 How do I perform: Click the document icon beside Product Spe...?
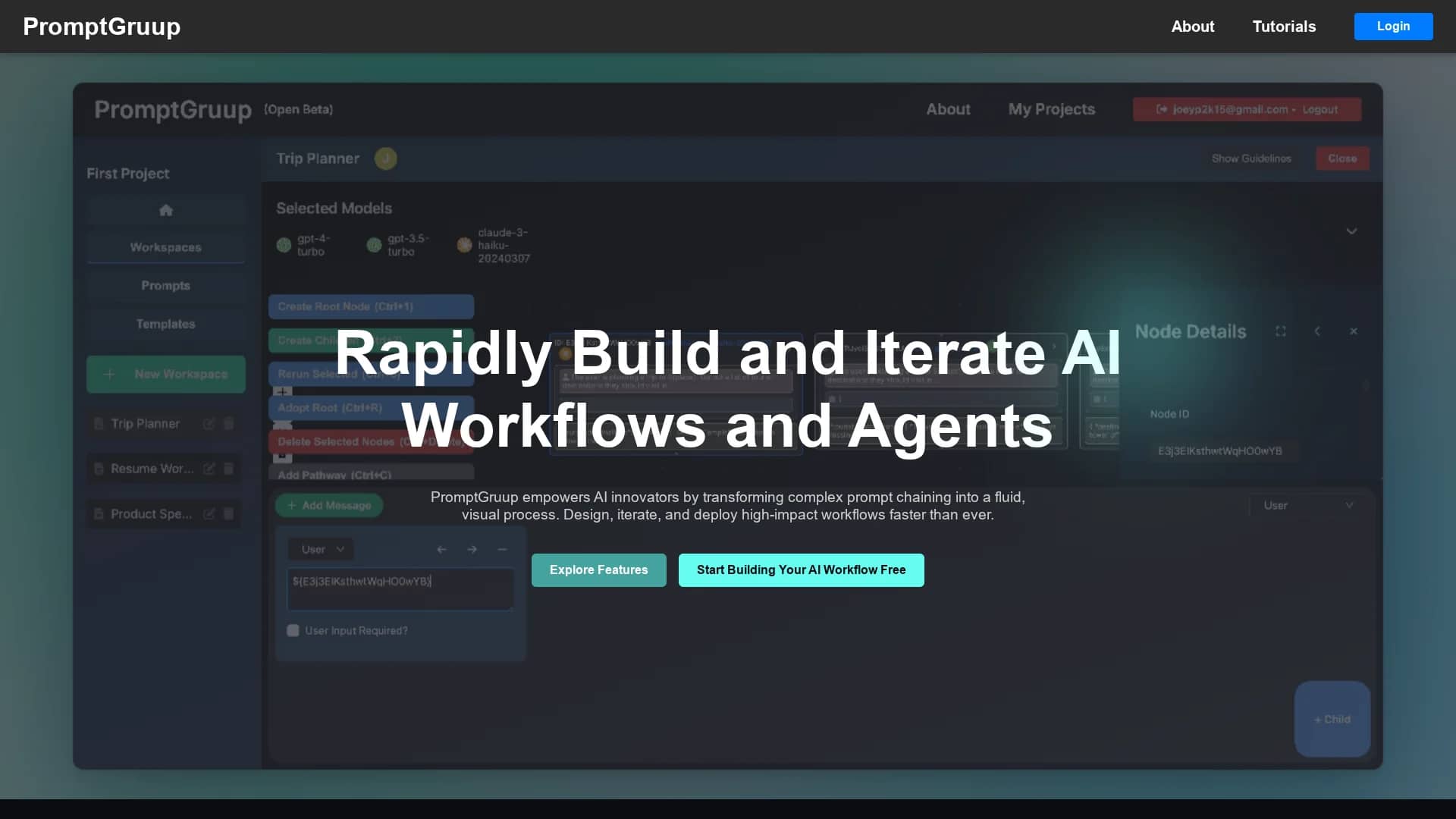99,514
